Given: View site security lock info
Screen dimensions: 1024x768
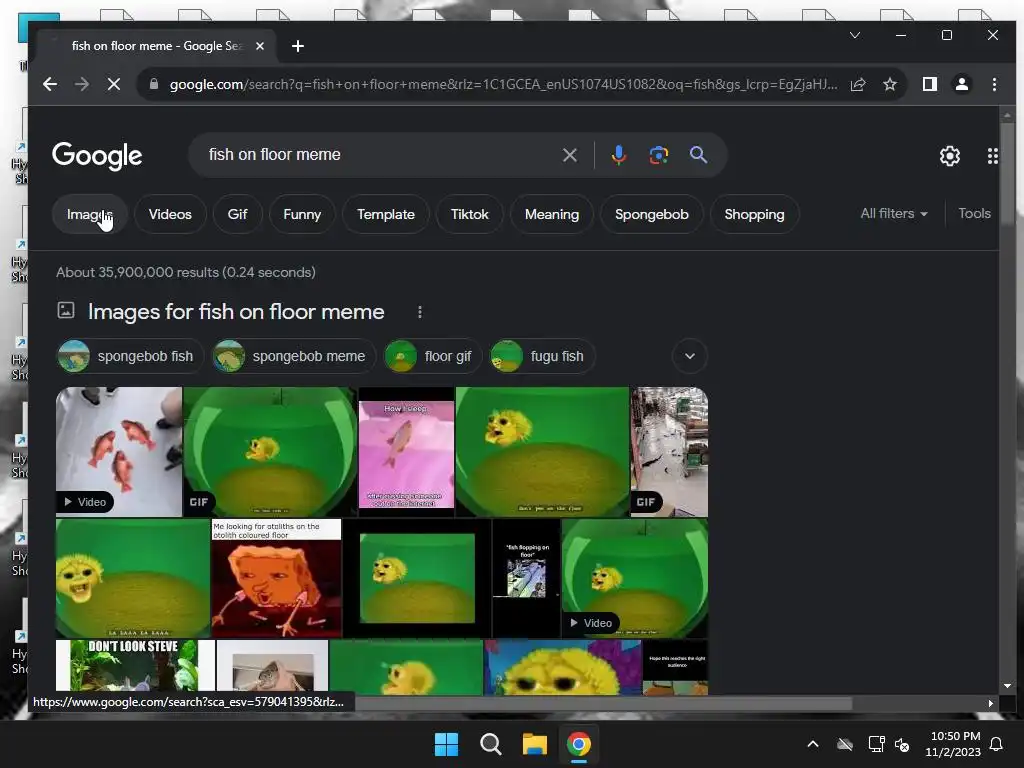Looking at the screenshot, I should (x=153, y=84).
